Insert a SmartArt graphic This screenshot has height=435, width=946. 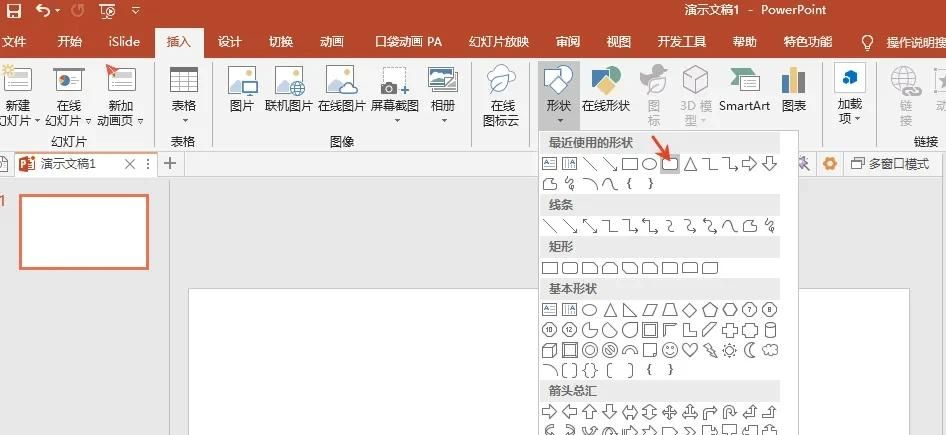[x=744, y=90]
